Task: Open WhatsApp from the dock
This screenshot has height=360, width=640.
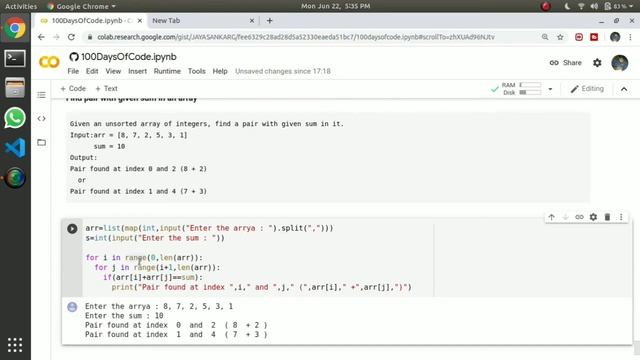Action: coord(15,118)
